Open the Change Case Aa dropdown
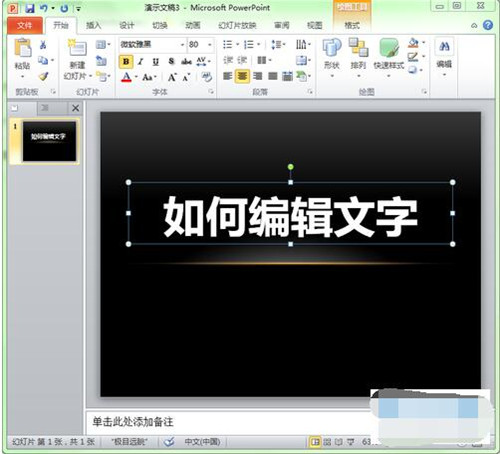 pyautogui.click(x=149, y=78)
